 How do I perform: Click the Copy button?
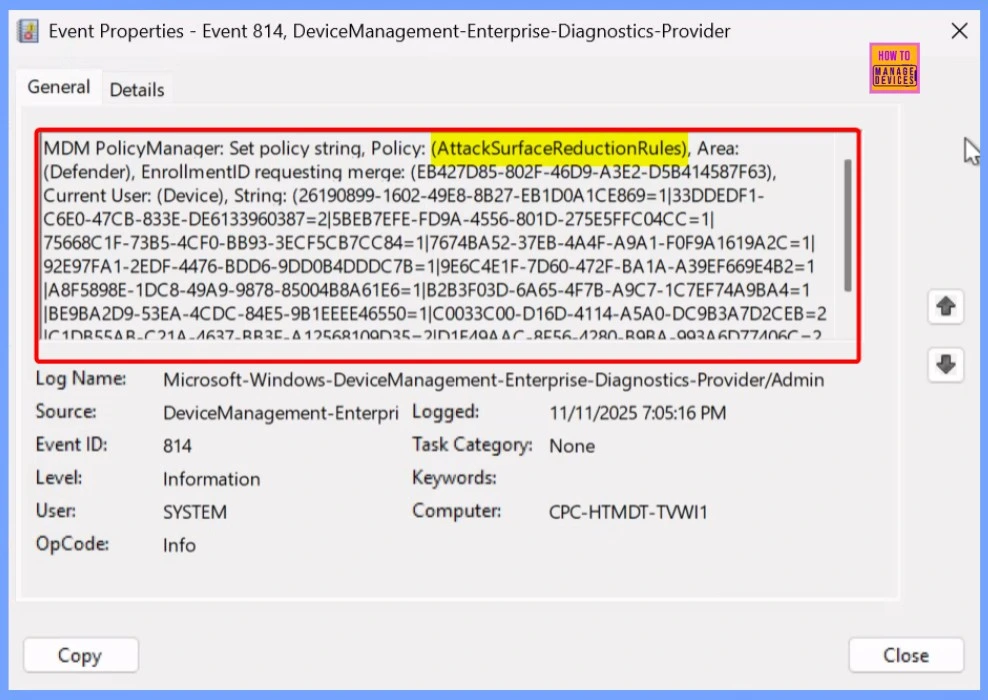[x=80, y=655]
